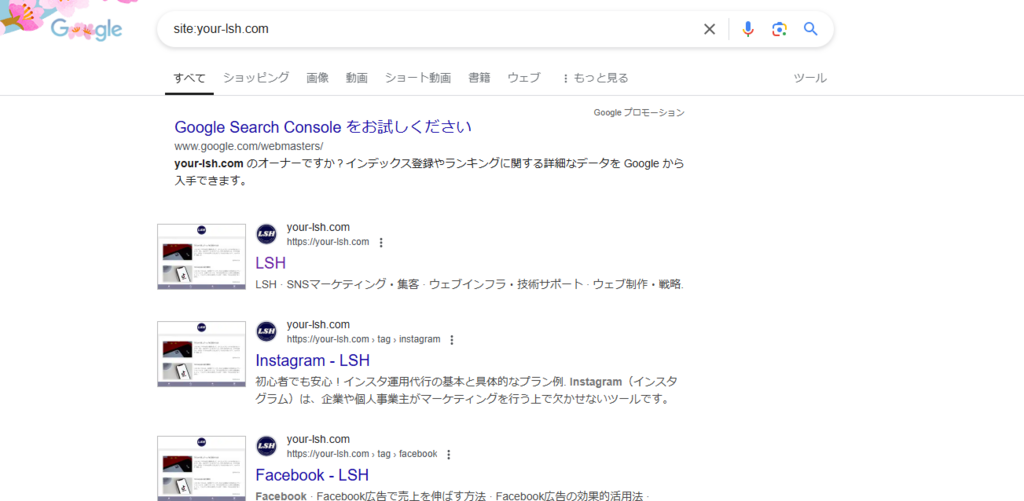
Task: Click LSH favicon on Facebook result
Action: [x=266, y=446]
